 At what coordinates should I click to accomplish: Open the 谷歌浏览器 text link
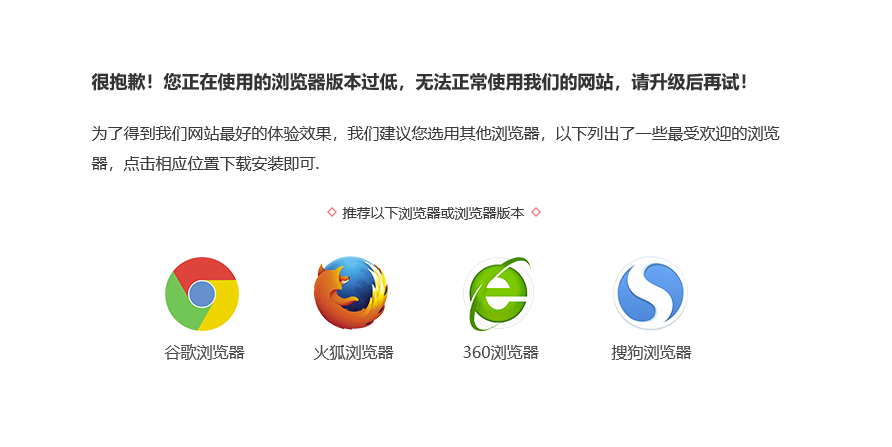click(x=204, y=353)
